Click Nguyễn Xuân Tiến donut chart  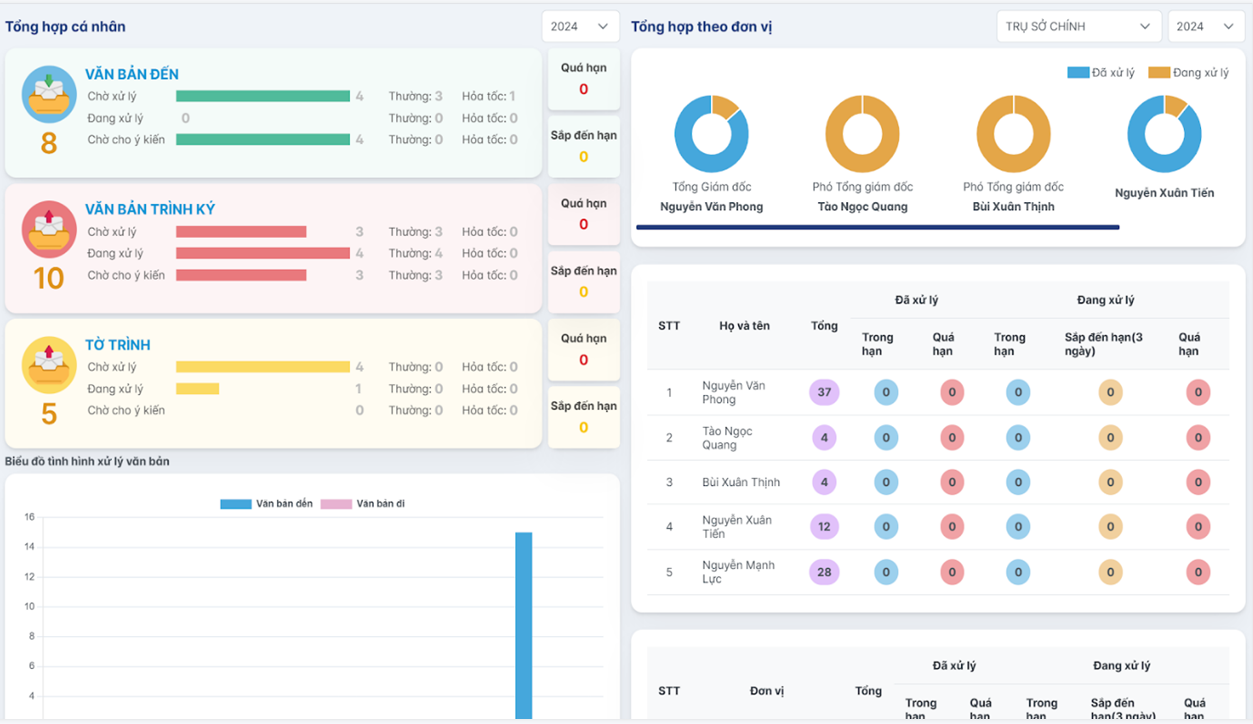pos(1164,134)
